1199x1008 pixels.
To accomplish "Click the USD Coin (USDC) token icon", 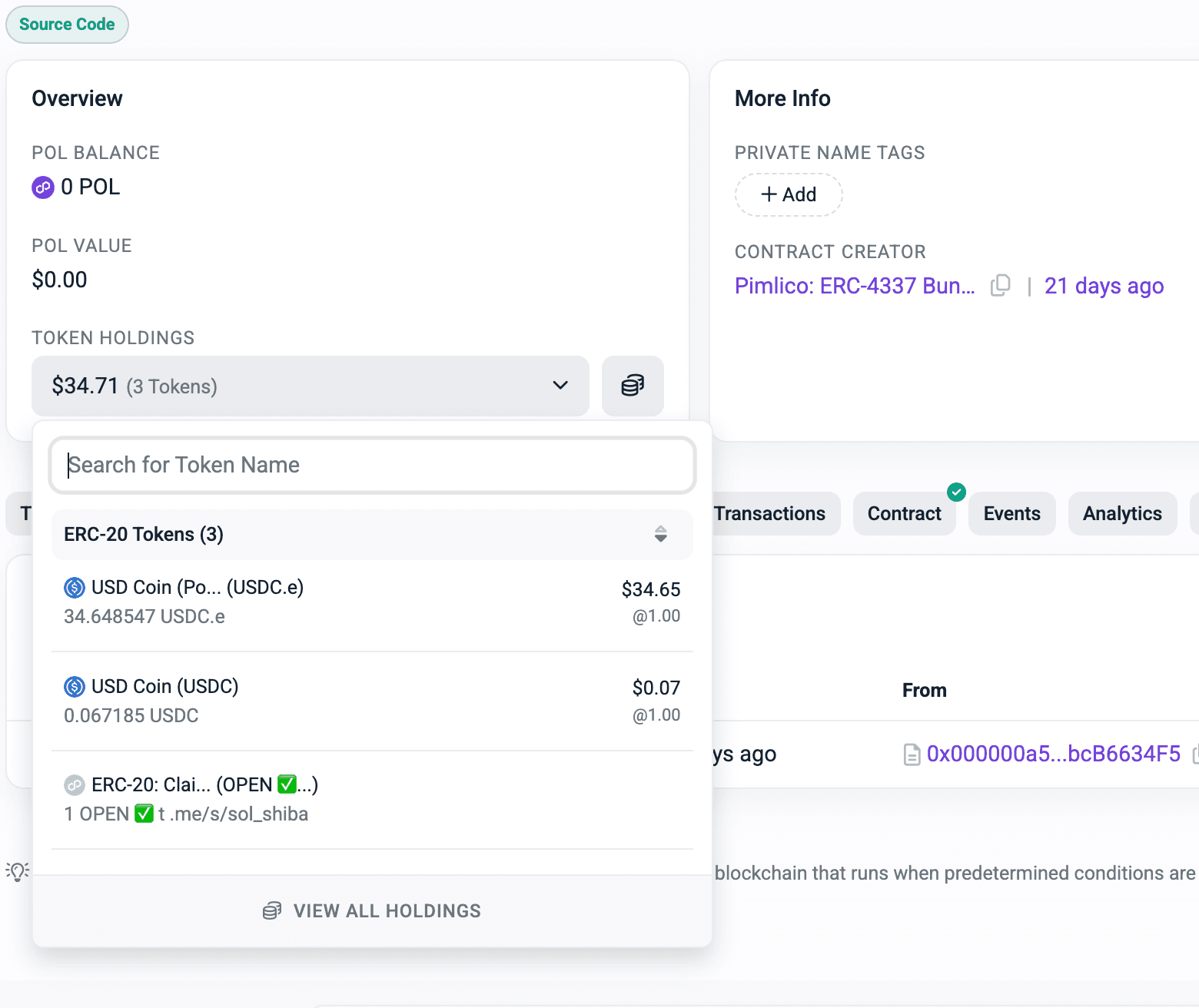I will point(75,686).
